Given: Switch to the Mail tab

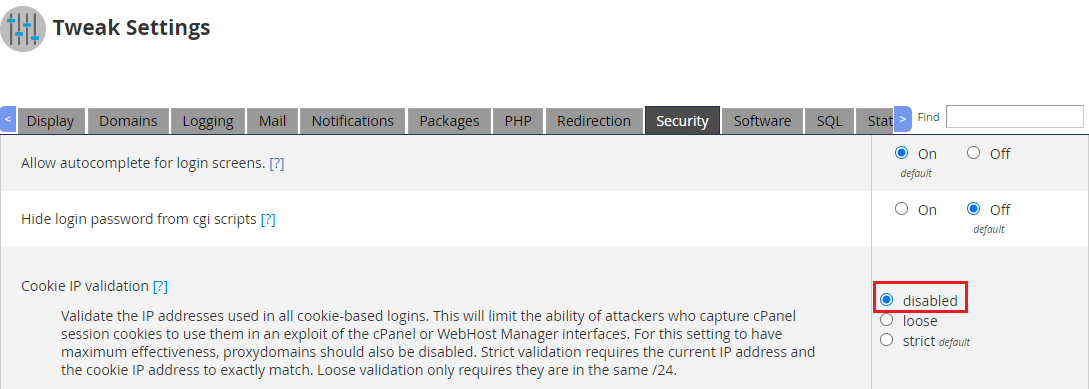Looking at the screenshot, I should pyautogui.click(x=272, y=121).
